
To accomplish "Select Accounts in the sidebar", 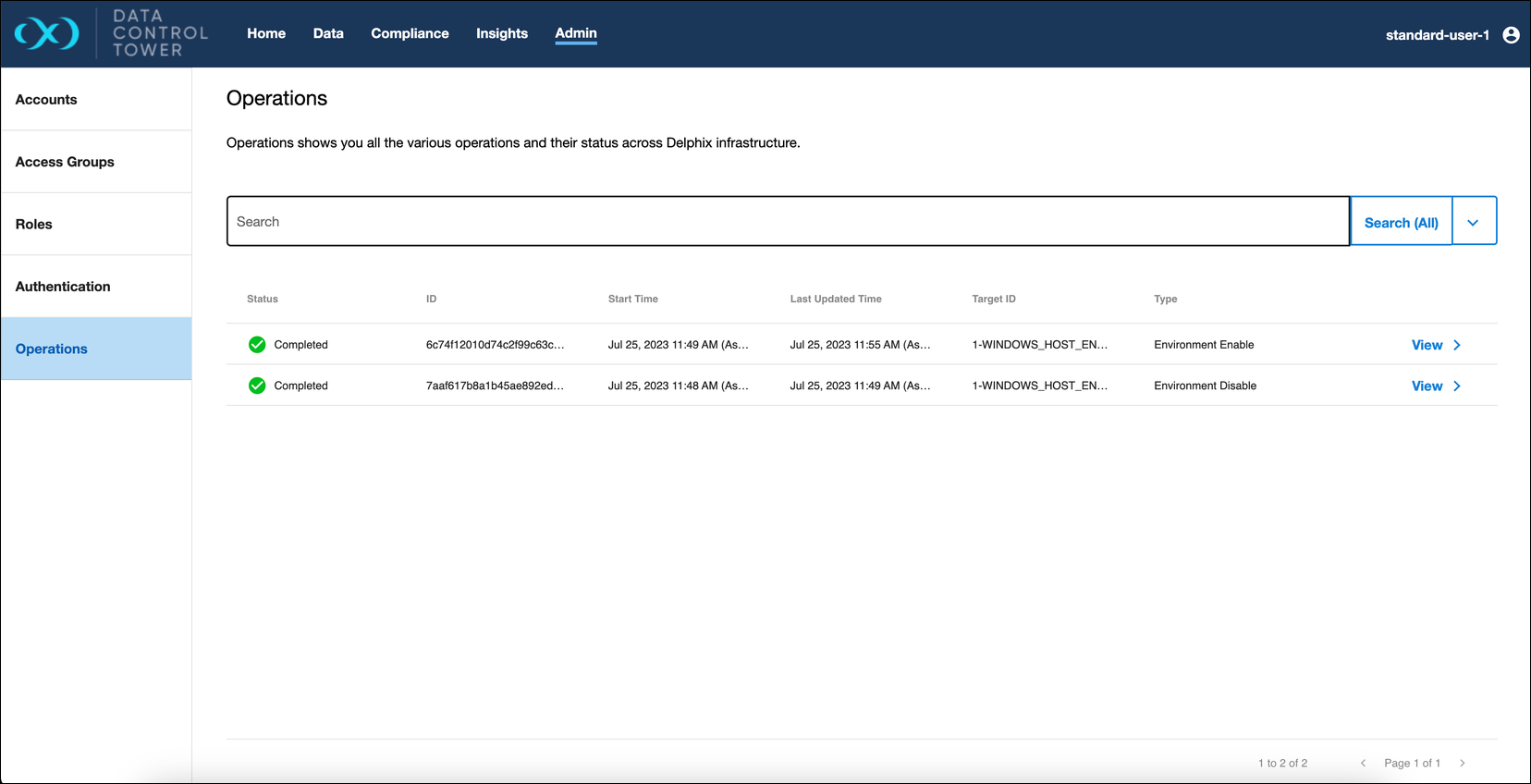I will [46, 100].
